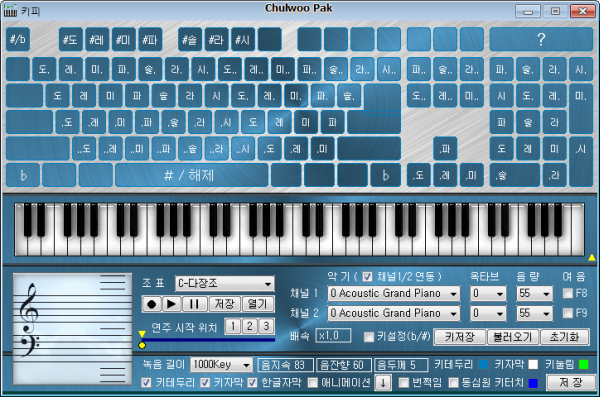Pause playback with the pause button
Screen dimensions: 600x397
click(x=194, y=304)
